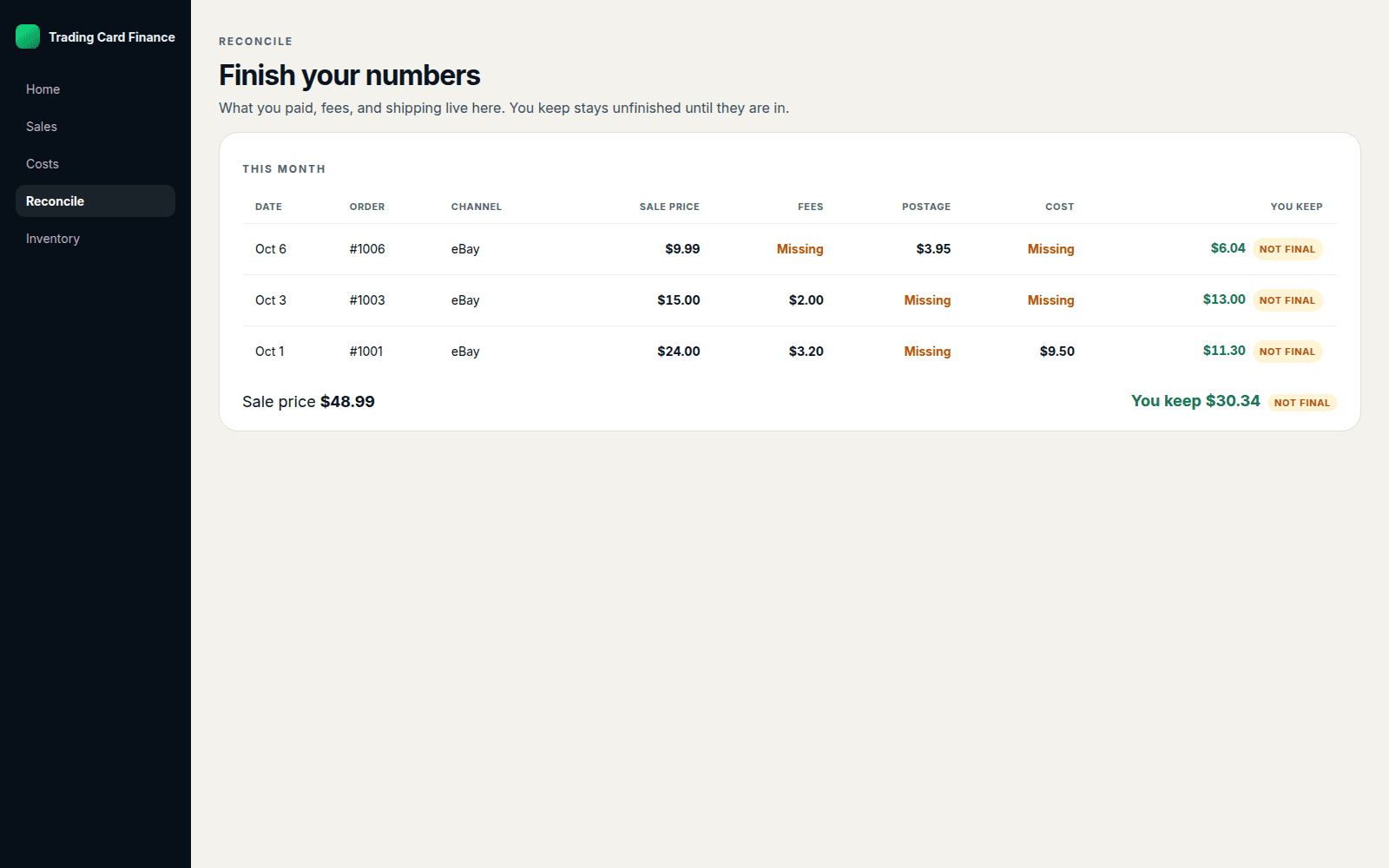Click the $11.30 you keep amount
The width and height of the screenshot is (1389, 868).
pyautogui.click(x=1224, y=351)
